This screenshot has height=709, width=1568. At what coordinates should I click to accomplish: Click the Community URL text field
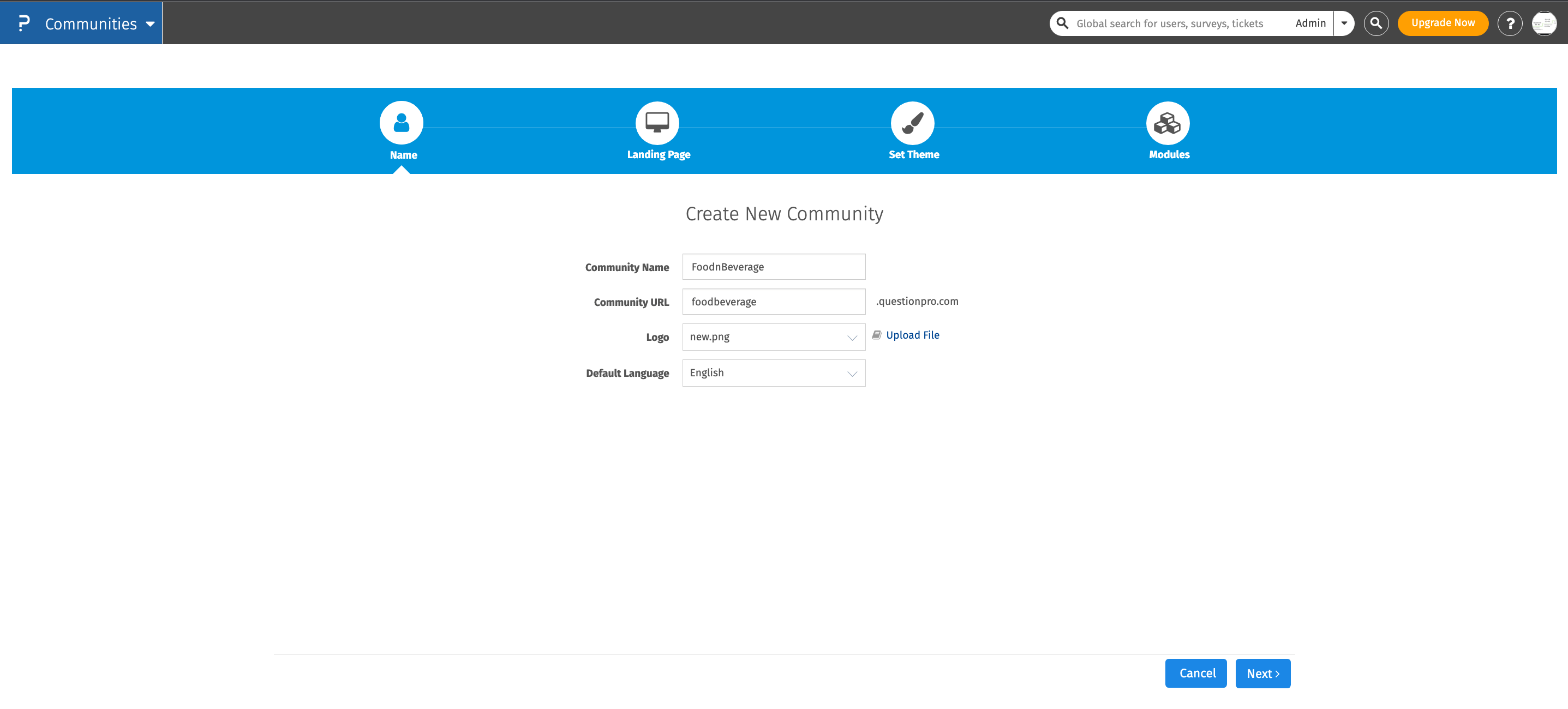point(773,301)
